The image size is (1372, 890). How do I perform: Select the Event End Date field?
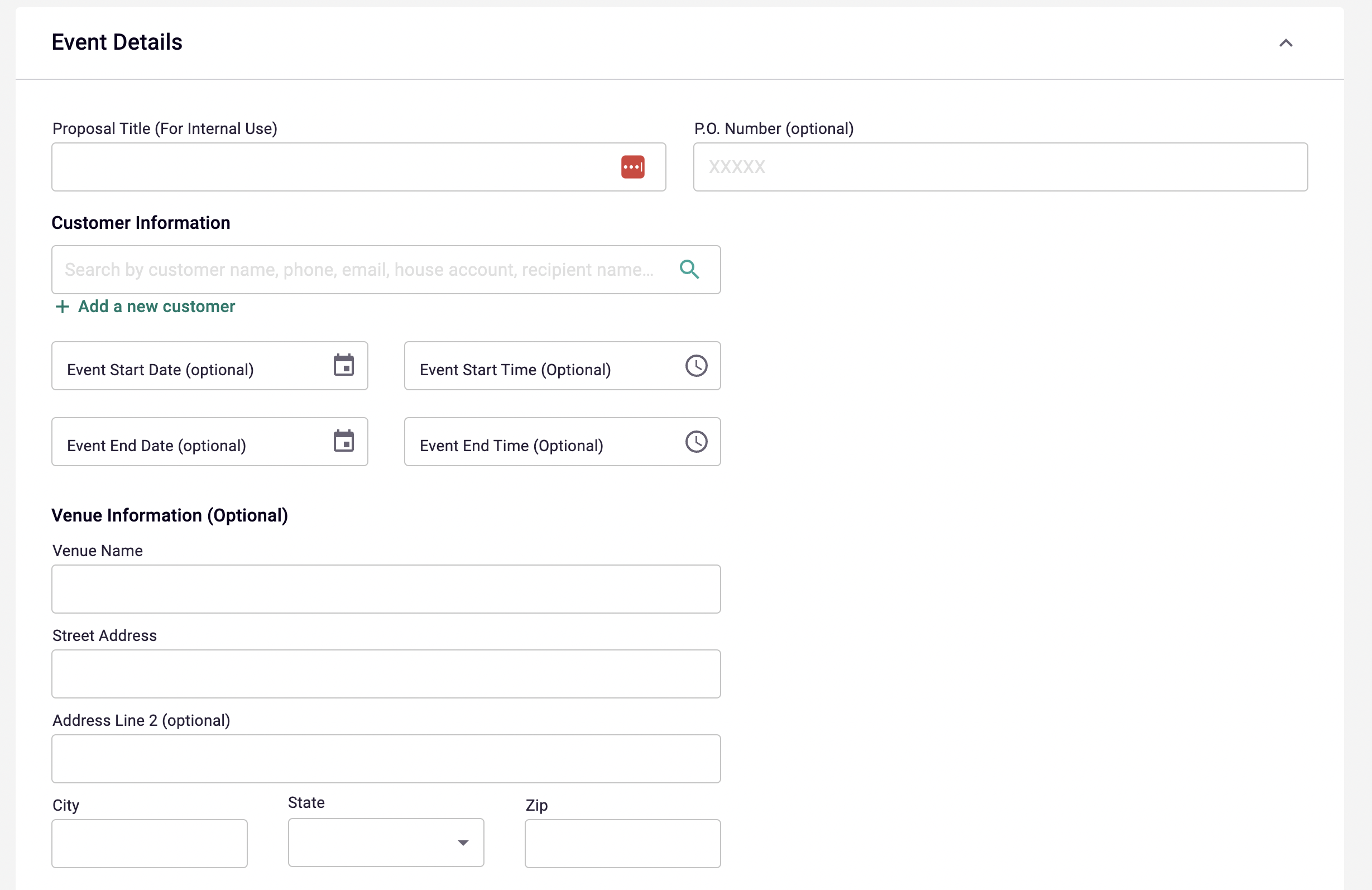pyautogui.click(x=210, y=442)
